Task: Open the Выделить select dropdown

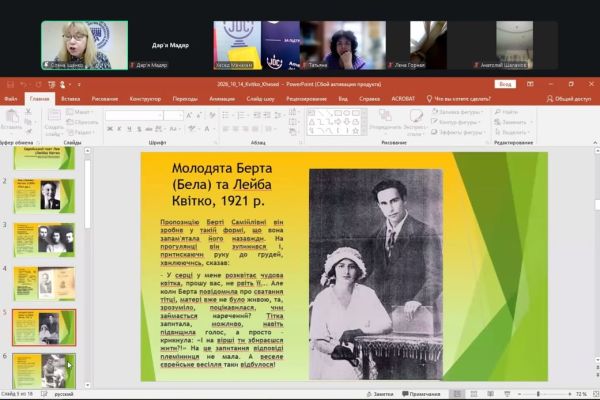Action: click(513, 132)
